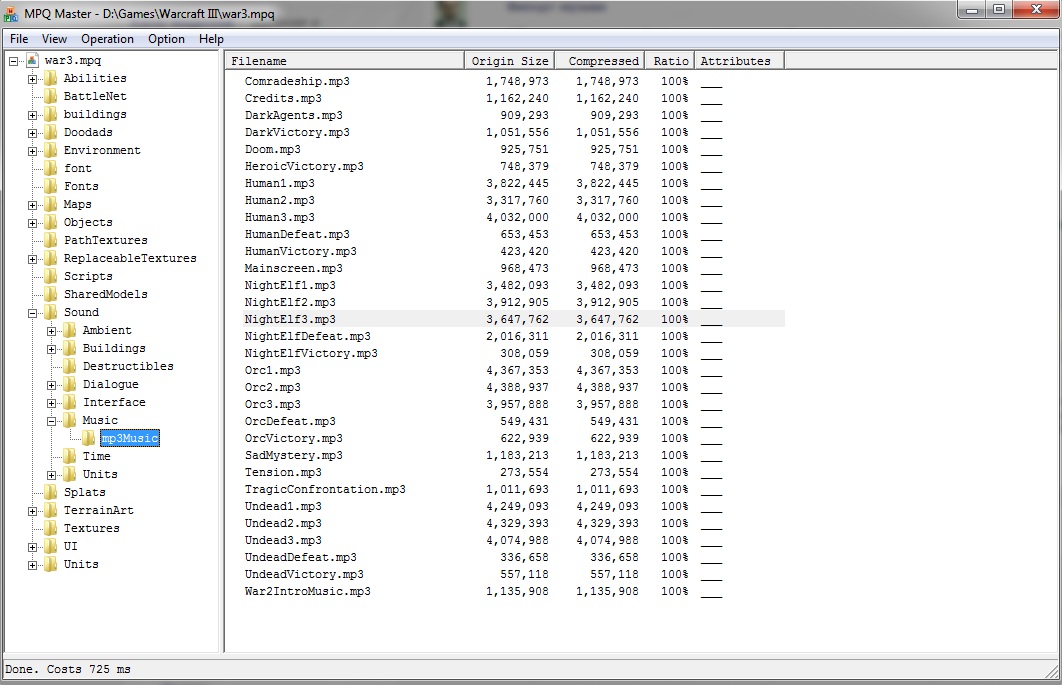Image resolution: width=1062 pixels, height=685 pixels.
Task: Click the Time folder icon
Action: pos(70,457)
